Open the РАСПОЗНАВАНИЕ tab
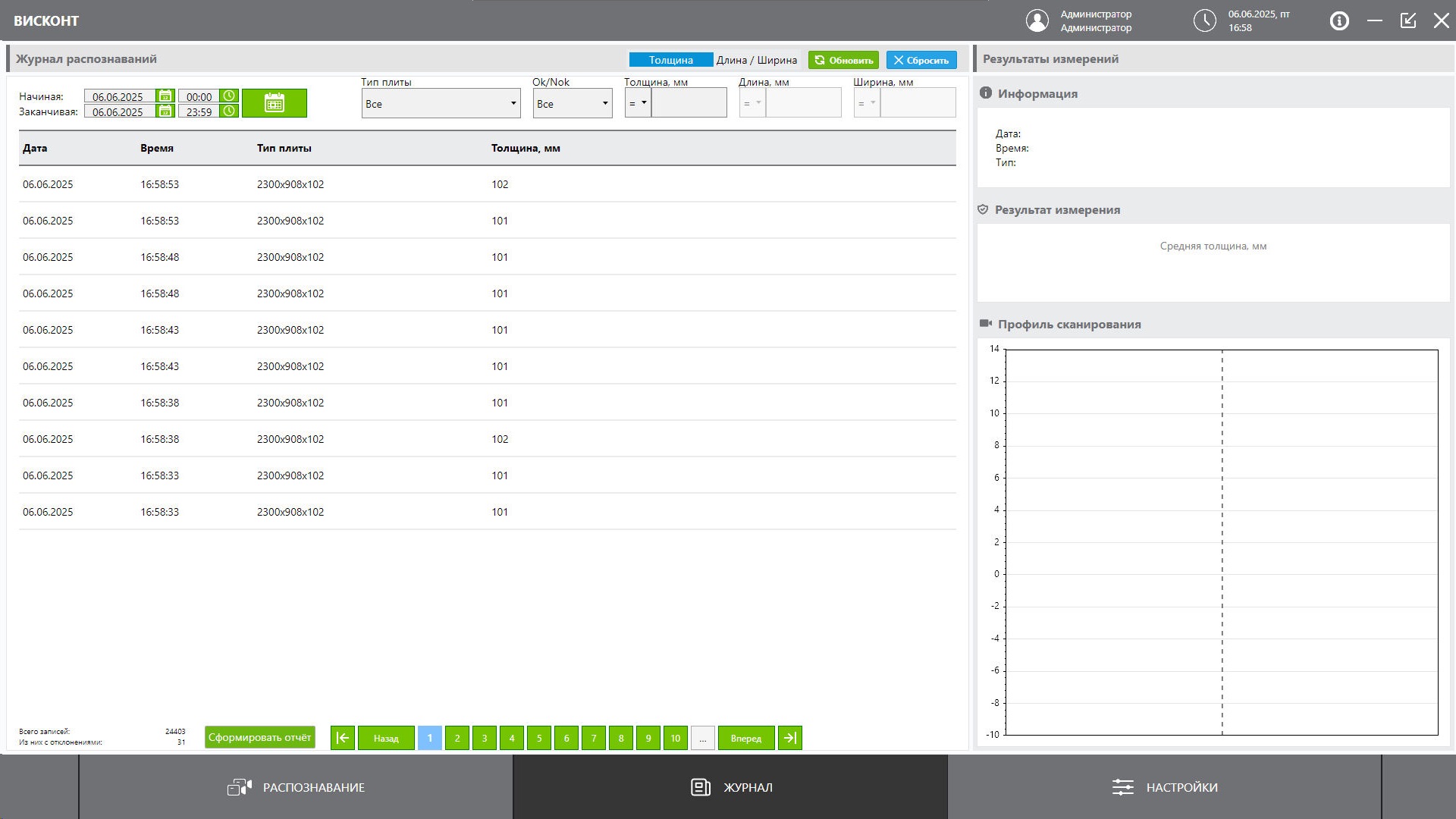The image size is (1456, 819). pos(296,787)
